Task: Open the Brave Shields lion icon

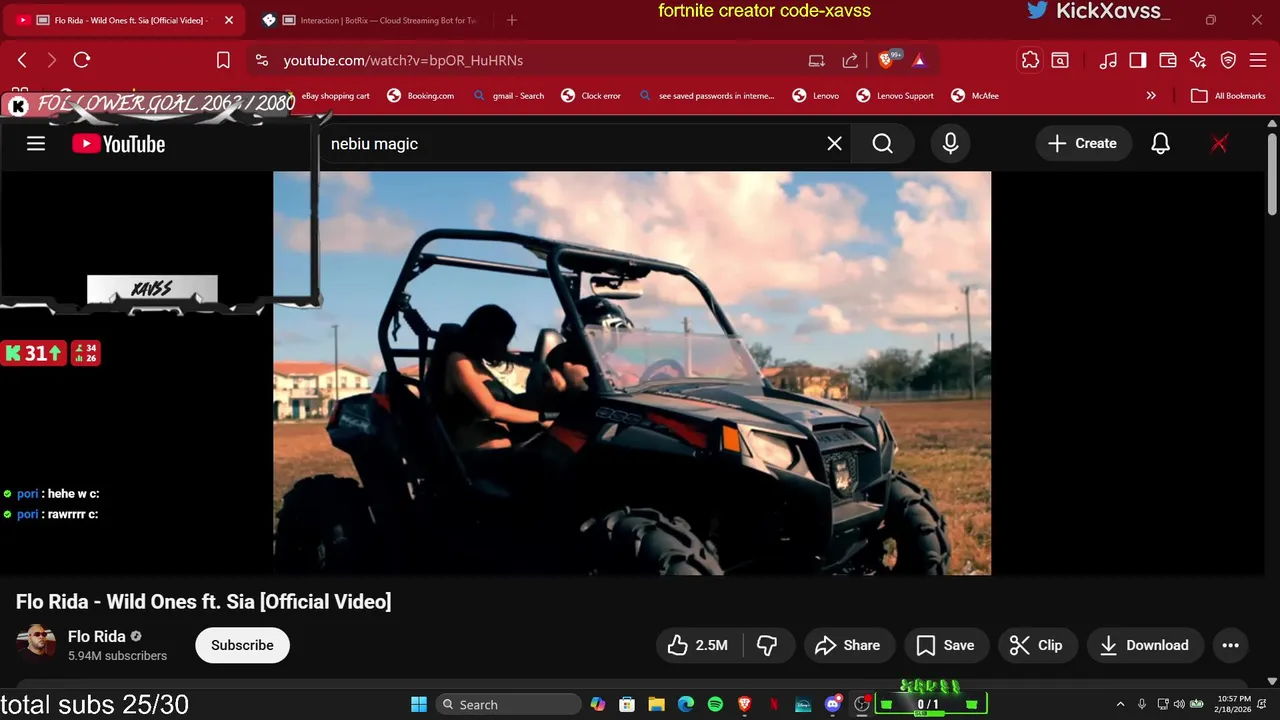Action: 886,60
